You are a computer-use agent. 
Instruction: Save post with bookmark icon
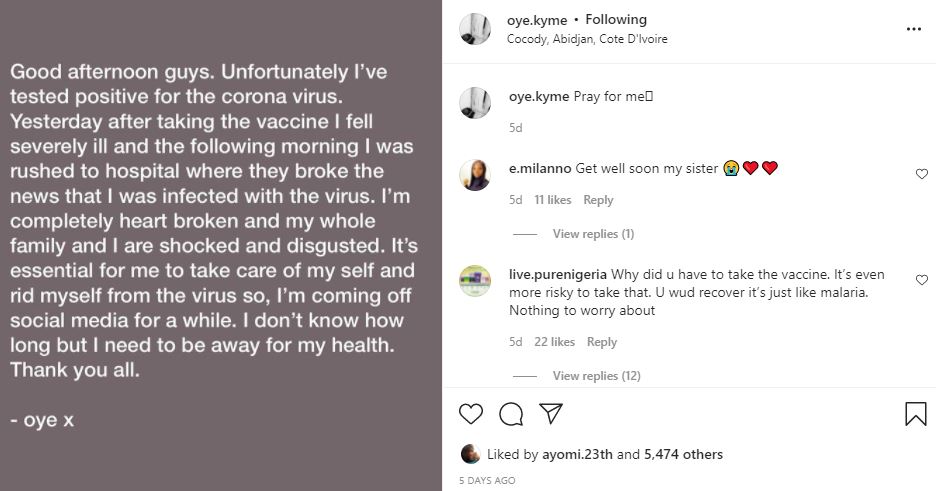click(x=916, y=413)
